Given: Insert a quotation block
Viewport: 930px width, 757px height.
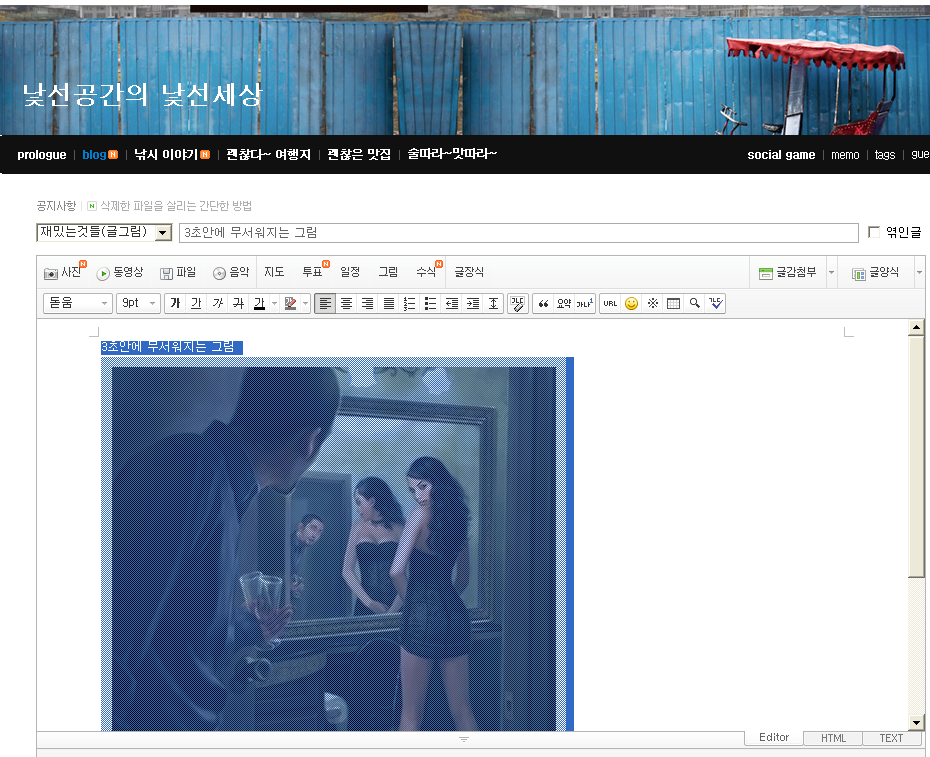Looking at the screenshot, I should [543, 303].
